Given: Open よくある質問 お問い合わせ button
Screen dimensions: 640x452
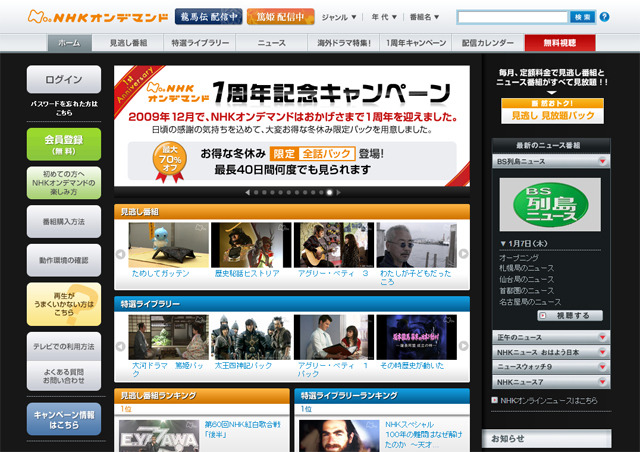Looking at the screenshot, I should coord(64,376).
